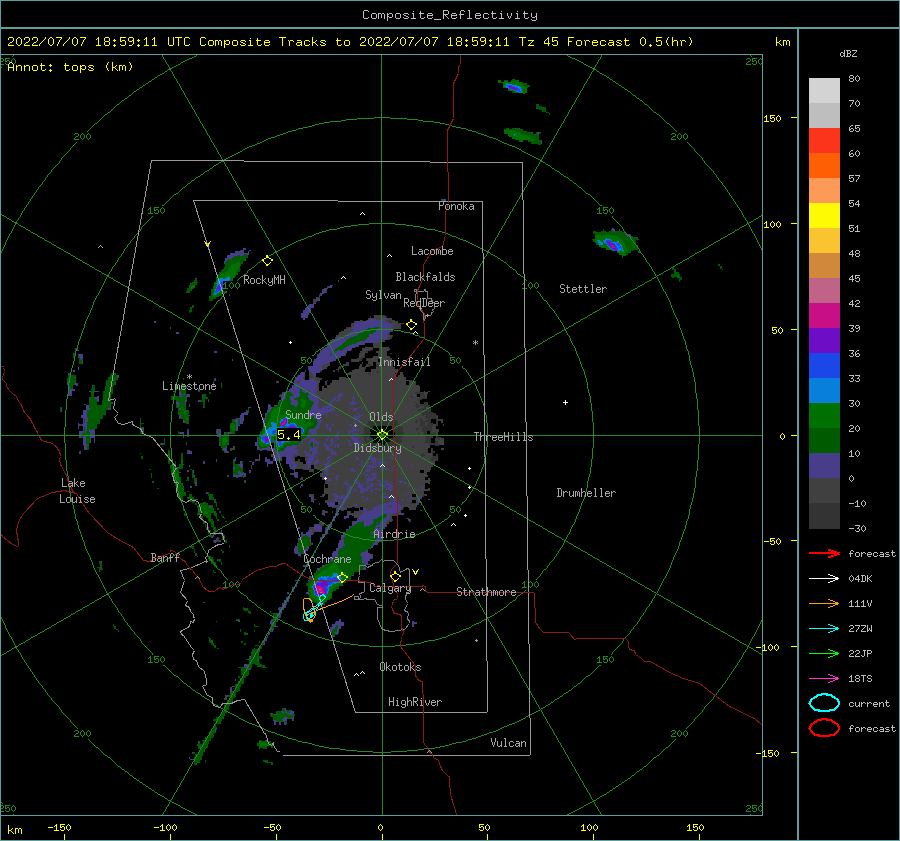Select the magenta 42-39 dBZ color swatch
The width and height of the screenshot is (900, 841).
coord(824,315)
